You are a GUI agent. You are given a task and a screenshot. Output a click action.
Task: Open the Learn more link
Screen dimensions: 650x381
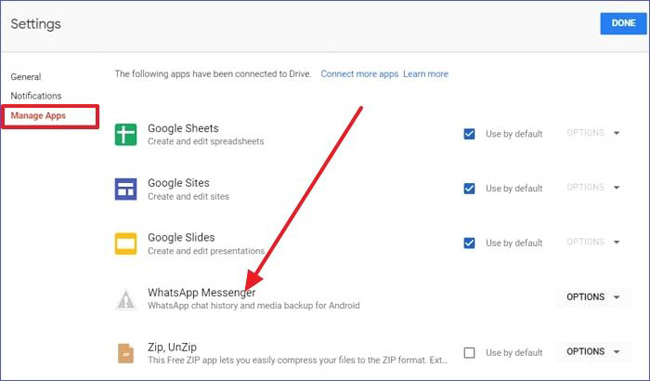point(425,74)
